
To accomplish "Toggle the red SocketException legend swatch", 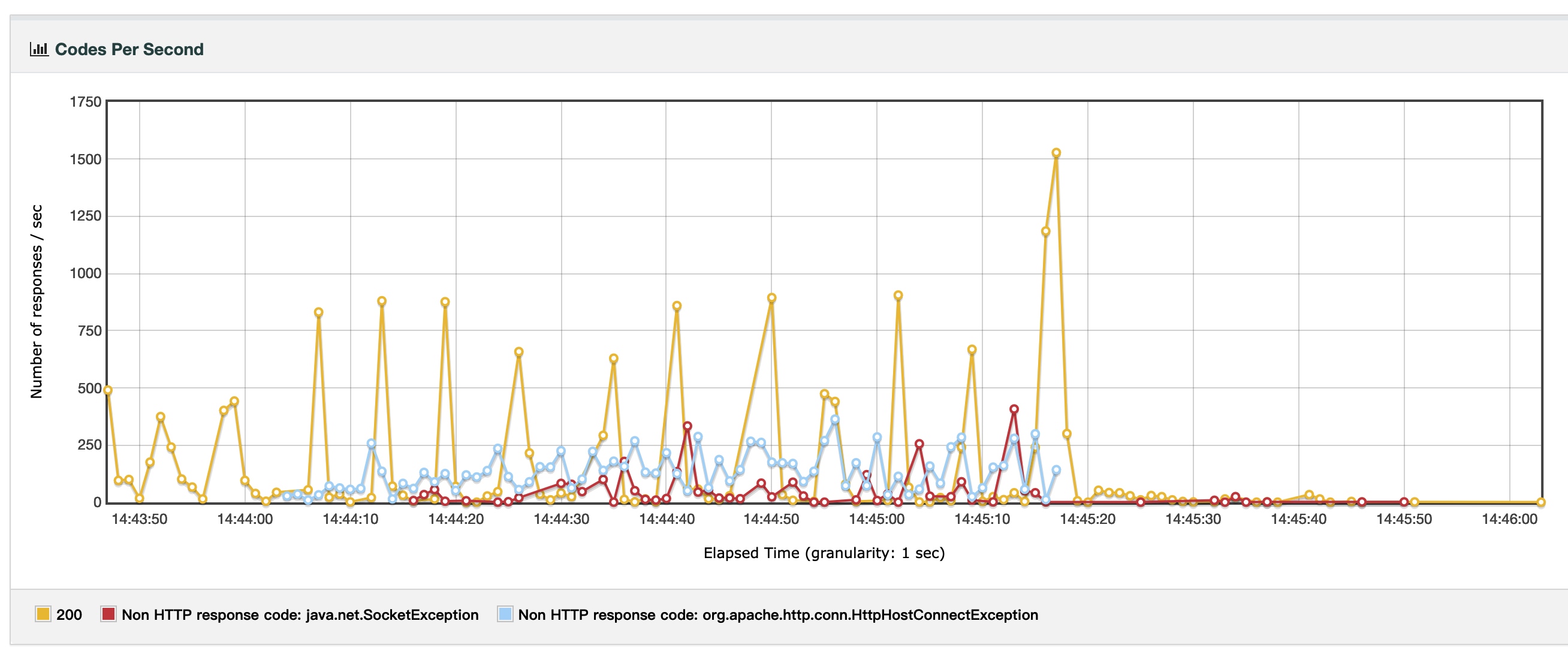I will [x=108, y=614].
